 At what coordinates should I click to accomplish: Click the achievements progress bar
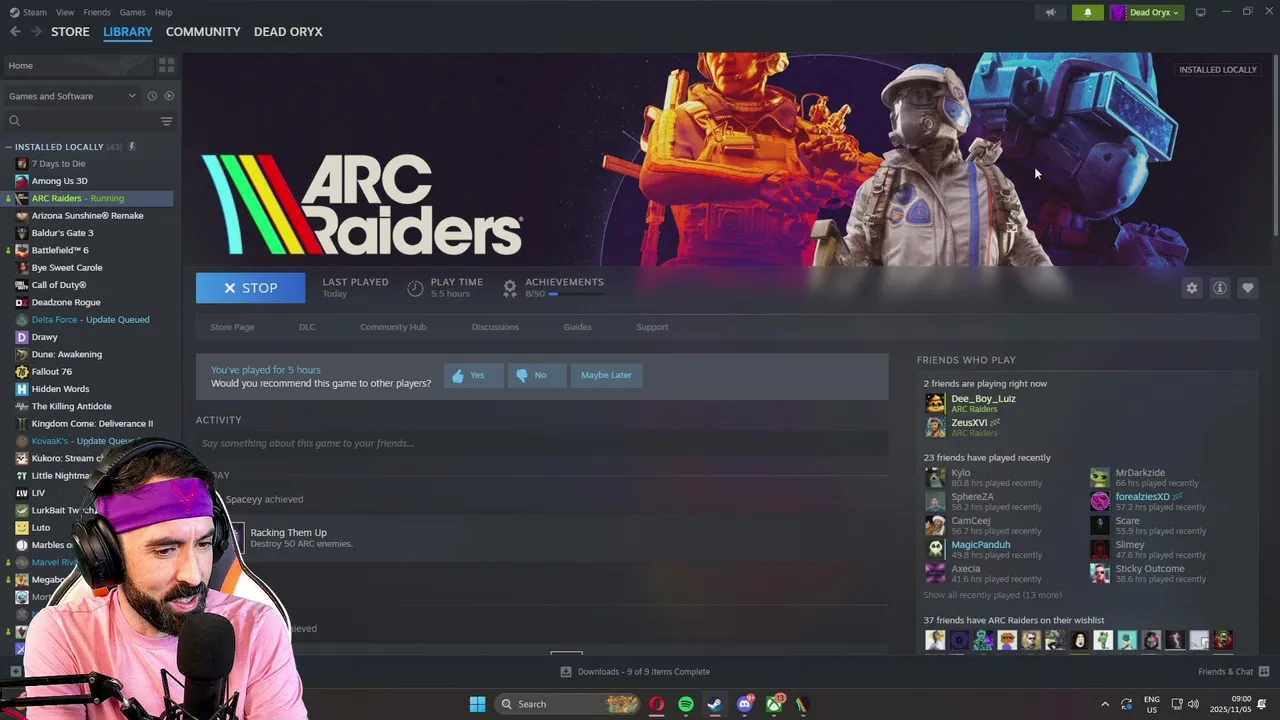point(576,294)
